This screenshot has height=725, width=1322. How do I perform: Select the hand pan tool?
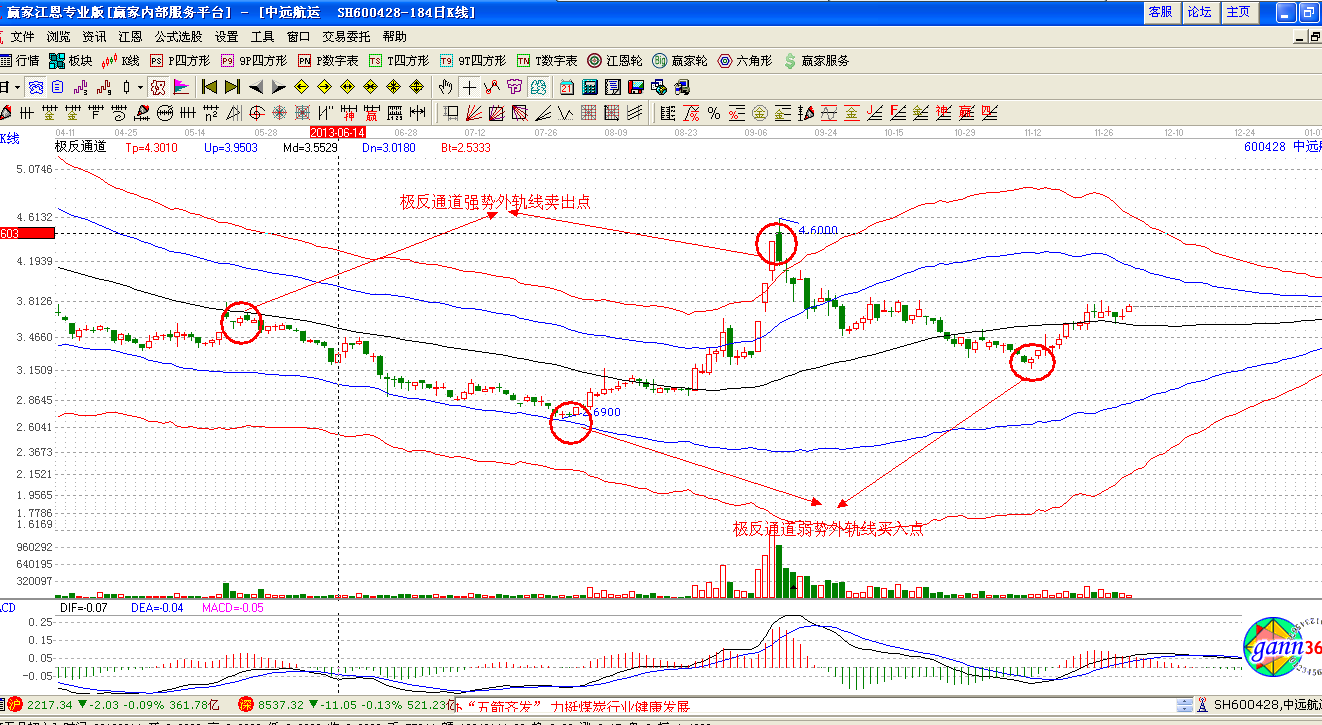click(445, 87)
